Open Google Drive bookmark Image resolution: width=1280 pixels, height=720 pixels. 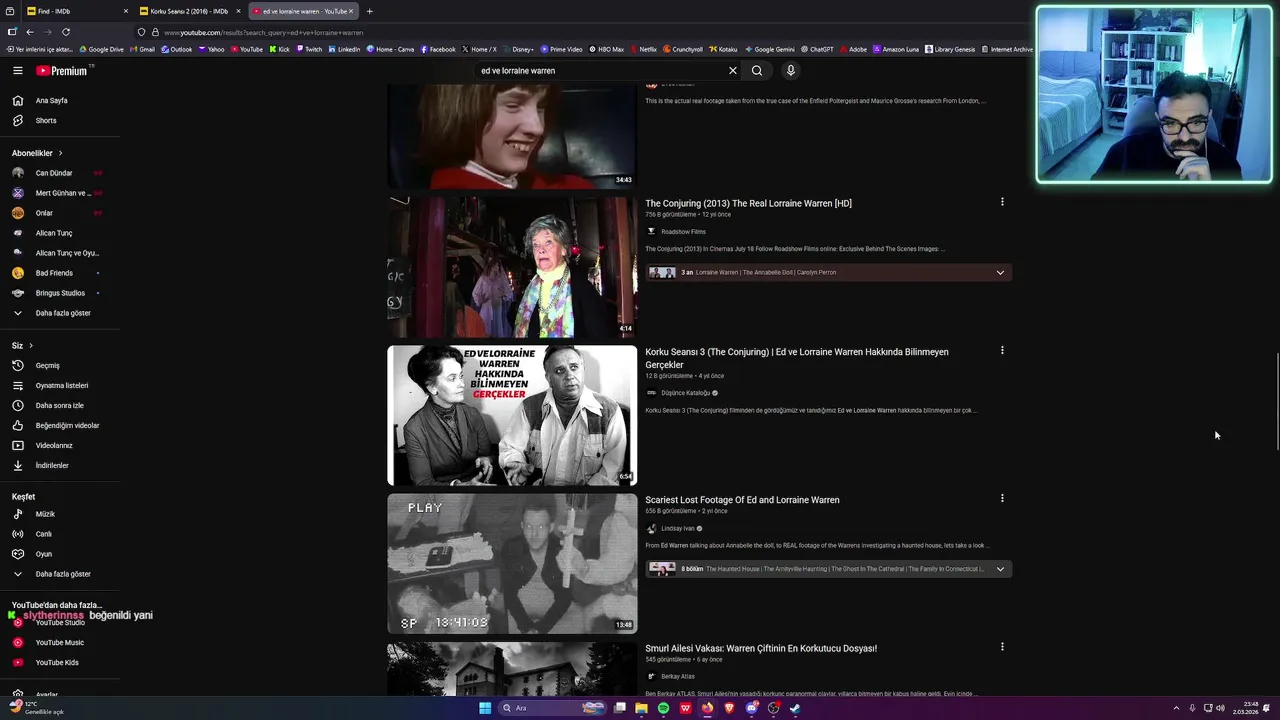coord(102,49)
